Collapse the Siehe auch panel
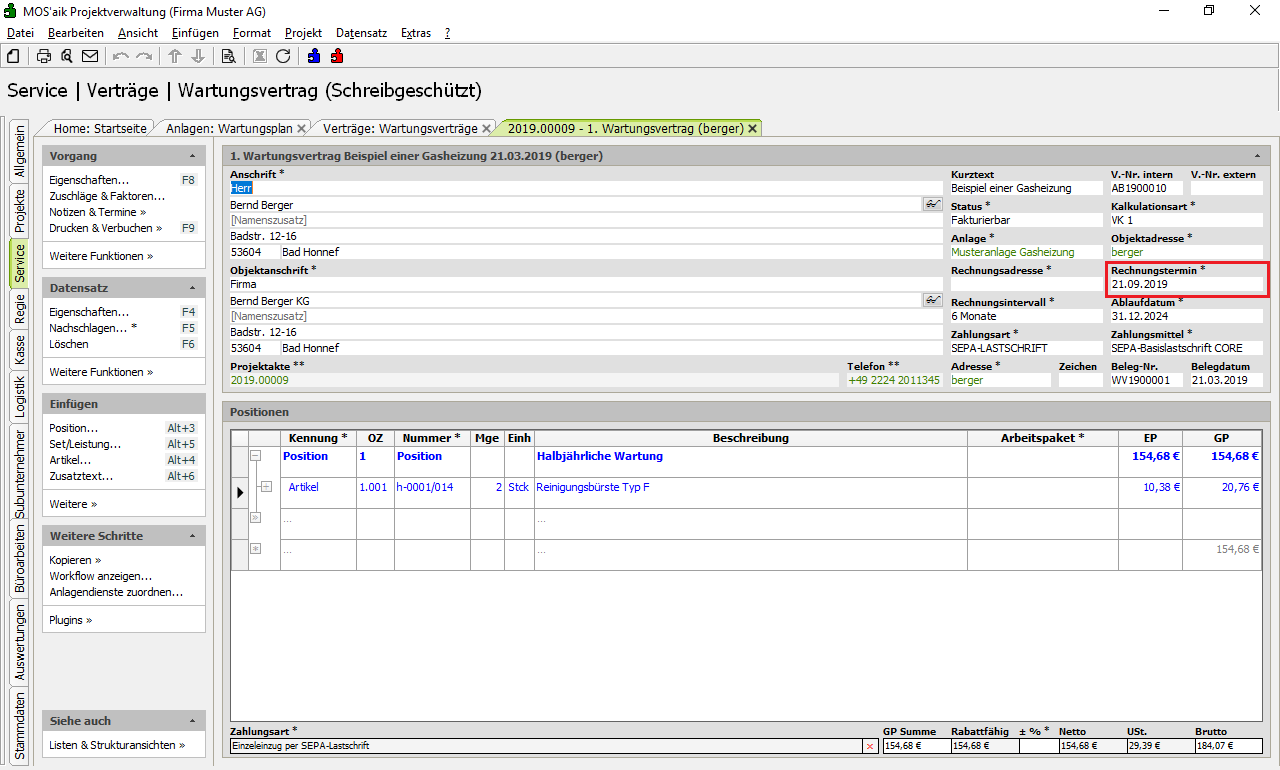 [x=192, y=721]
